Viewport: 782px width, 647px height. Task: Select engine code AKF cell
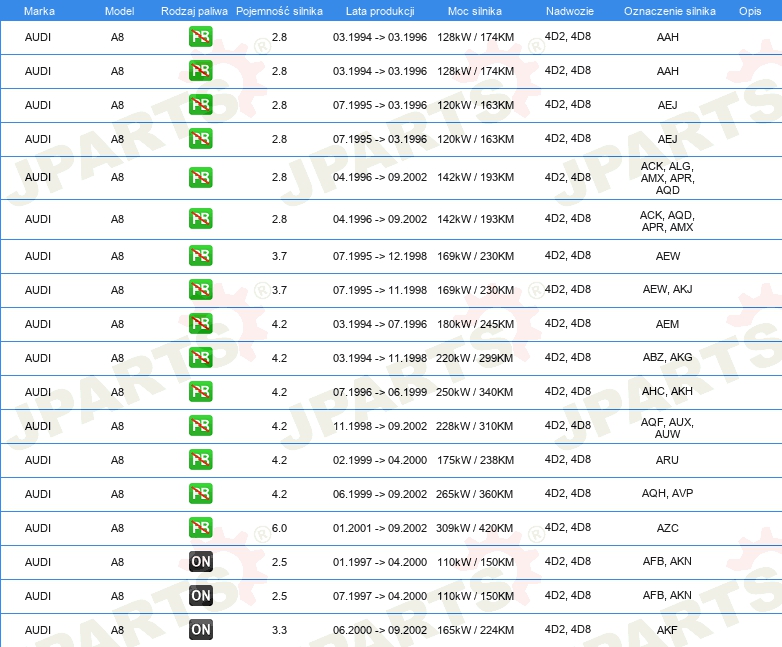pyautogui.click(x=667, y=630)
